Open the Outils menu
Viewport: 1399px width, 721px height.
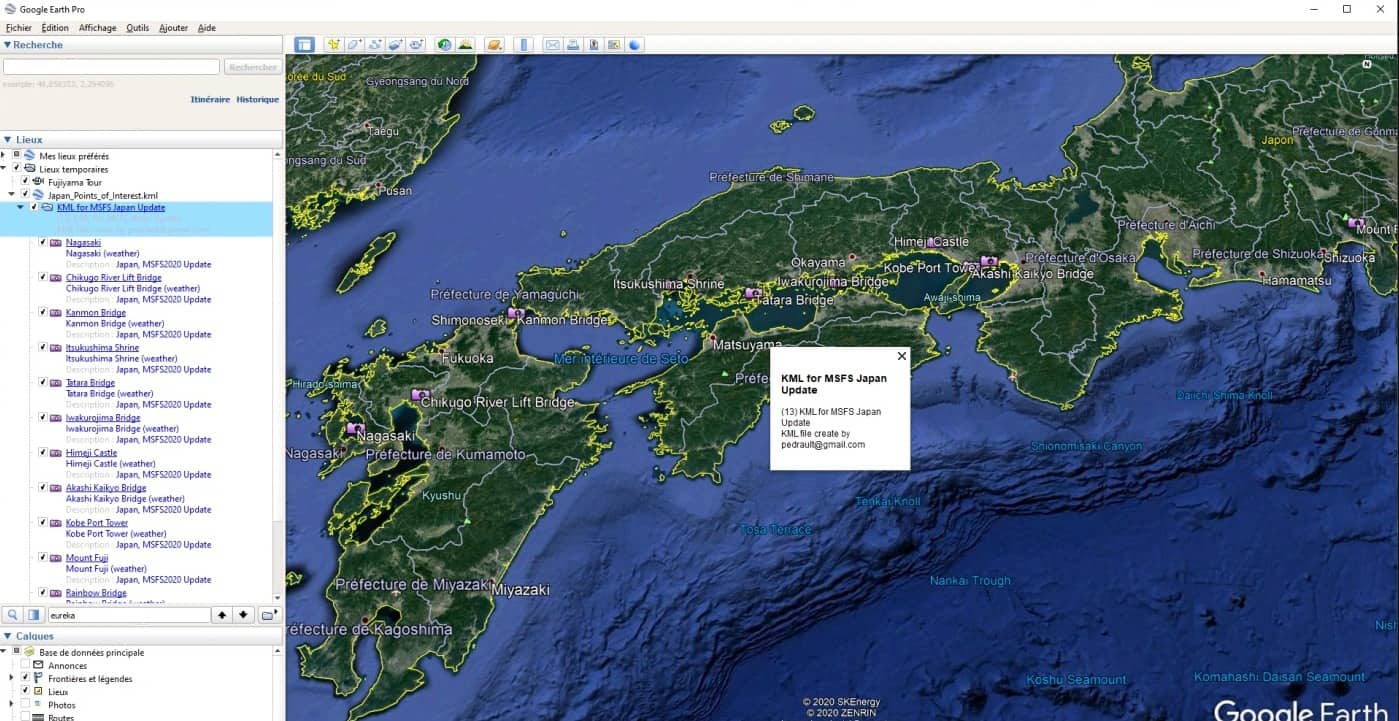137,28
